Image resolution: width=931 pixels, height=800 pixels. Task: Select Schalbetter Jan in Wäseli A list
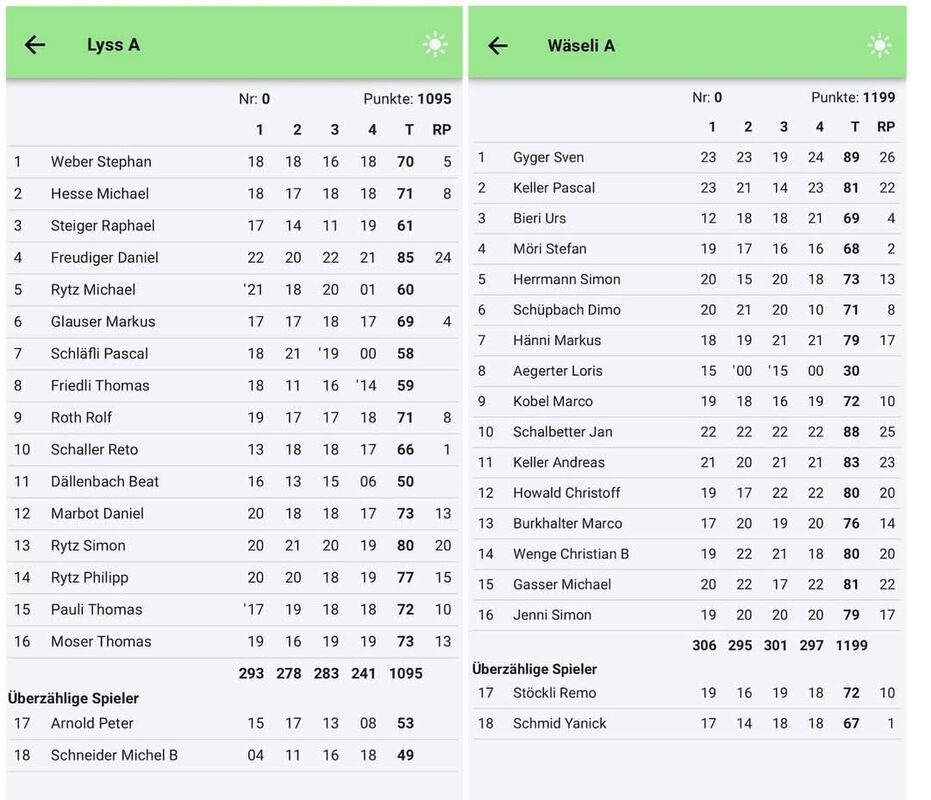pyautogui.click(x=562, y=432)
